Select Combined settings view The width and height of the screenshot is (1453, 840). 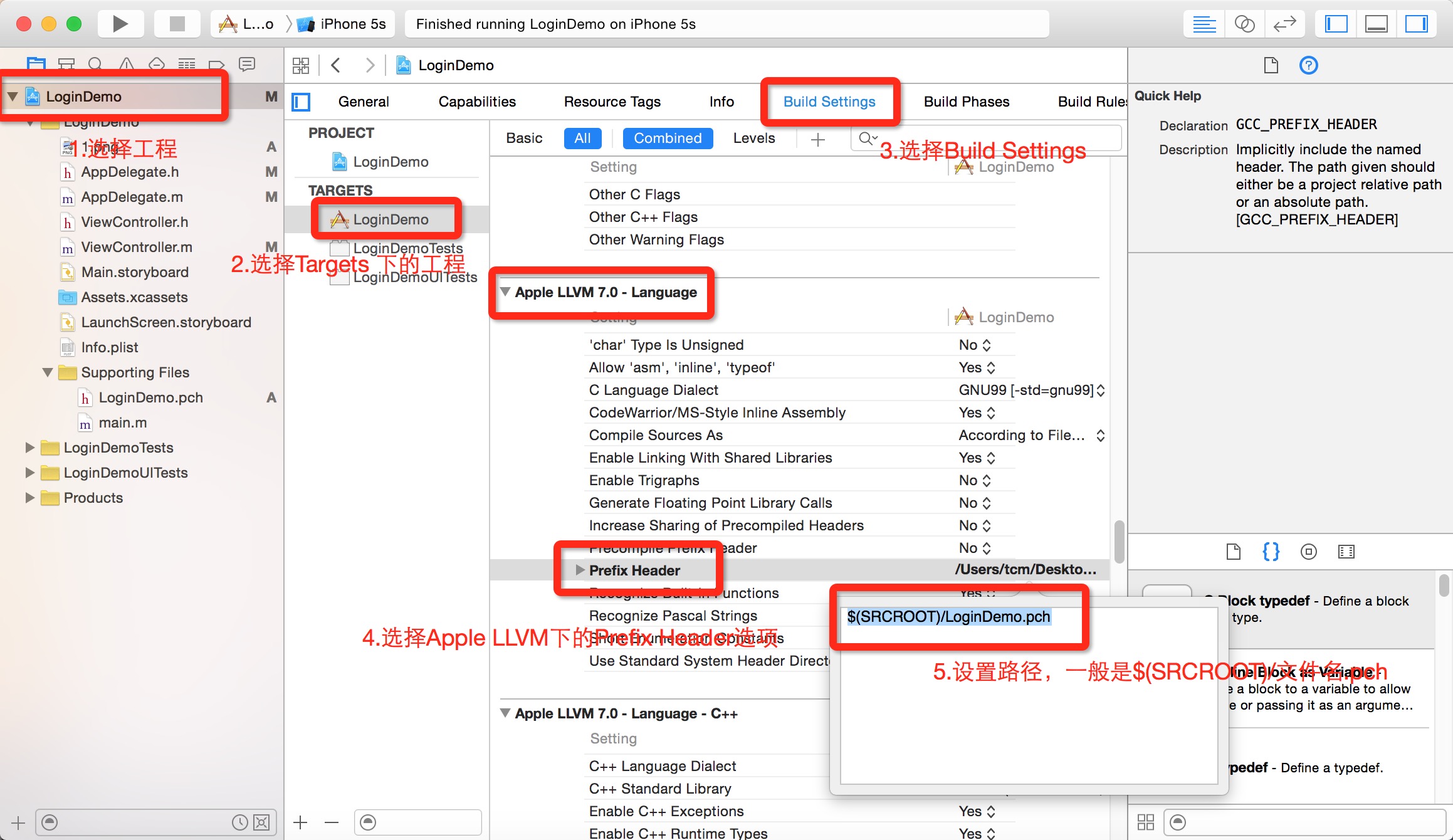[668, 138]
